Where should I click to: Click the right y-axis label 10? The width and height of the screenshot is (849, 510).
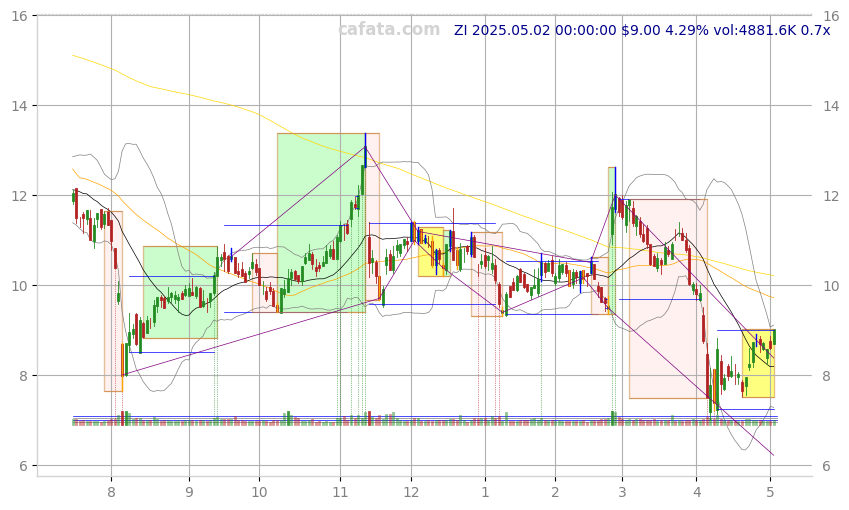[831, 286]
